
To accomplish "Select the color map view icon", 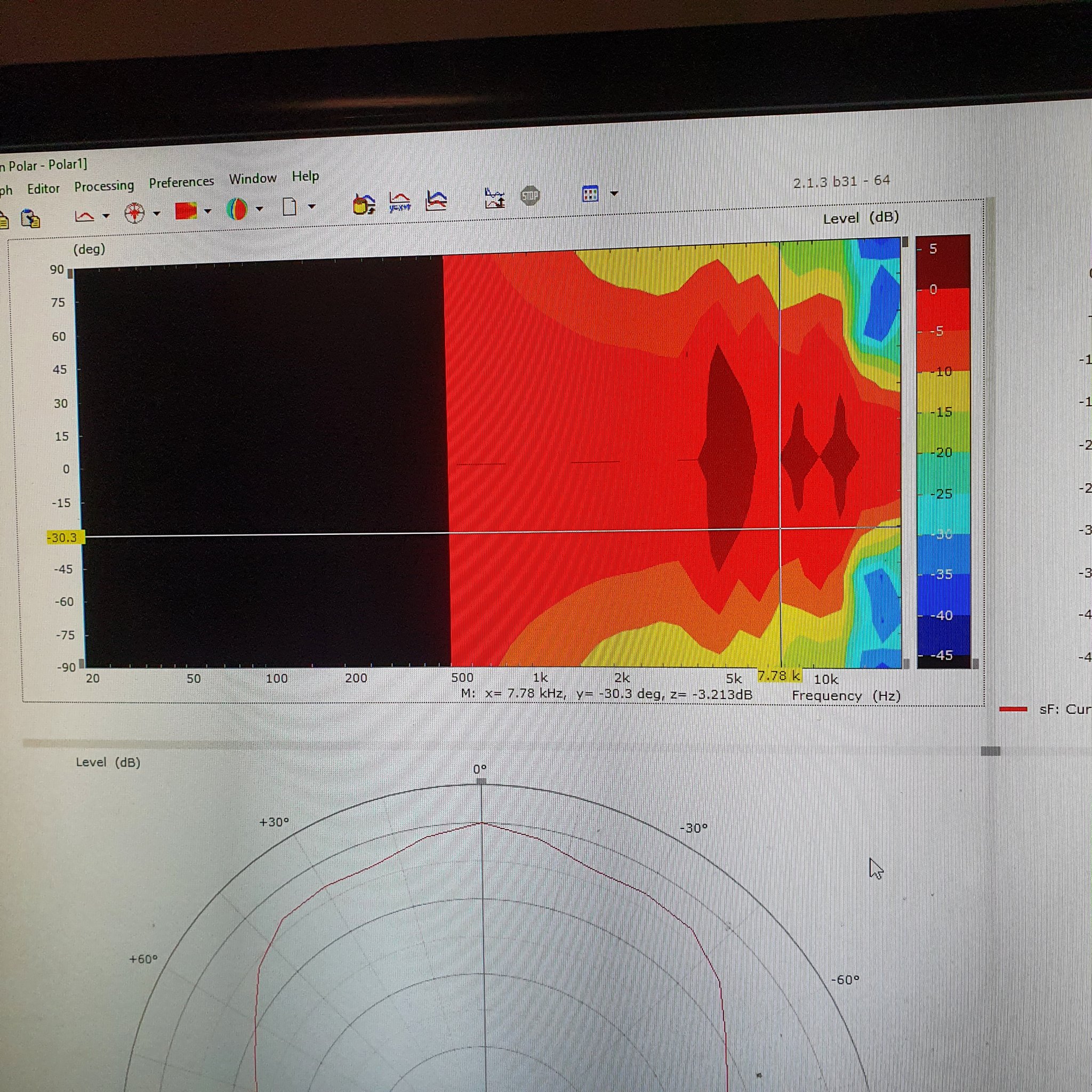I will point(186,211).
